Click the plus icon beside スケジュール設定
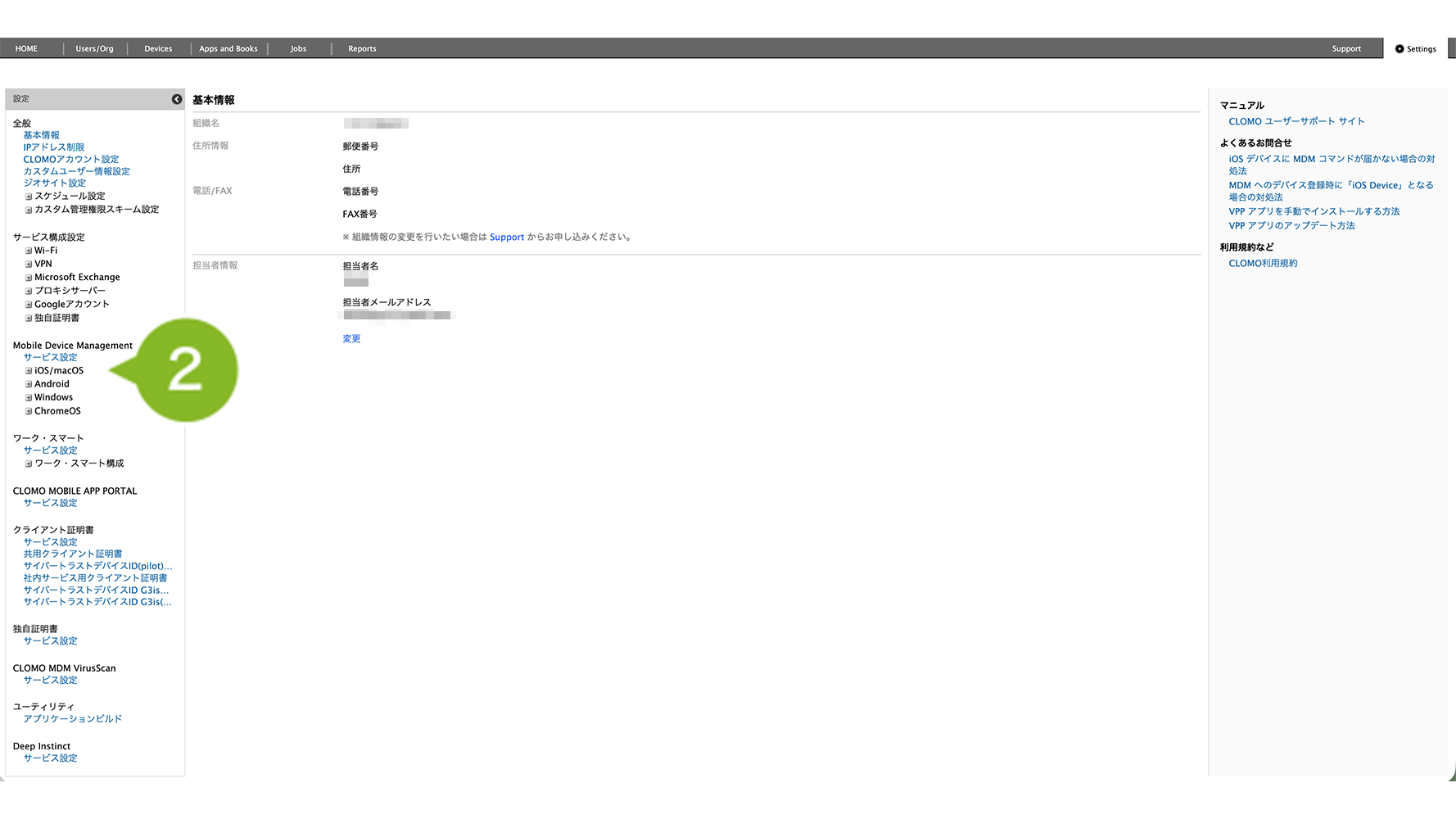 tap(29, 197)
